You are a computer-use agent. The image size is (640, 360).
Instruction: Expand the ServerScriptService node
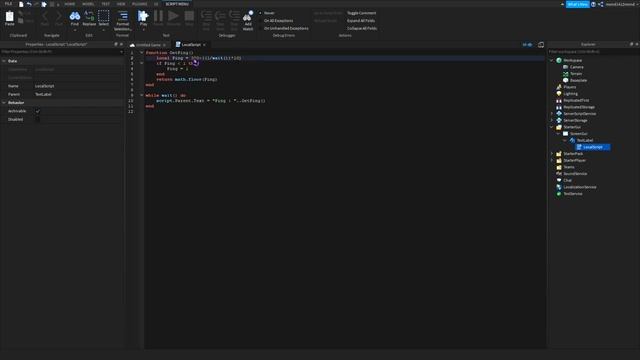pyautogui.click(x=552, y=114)
